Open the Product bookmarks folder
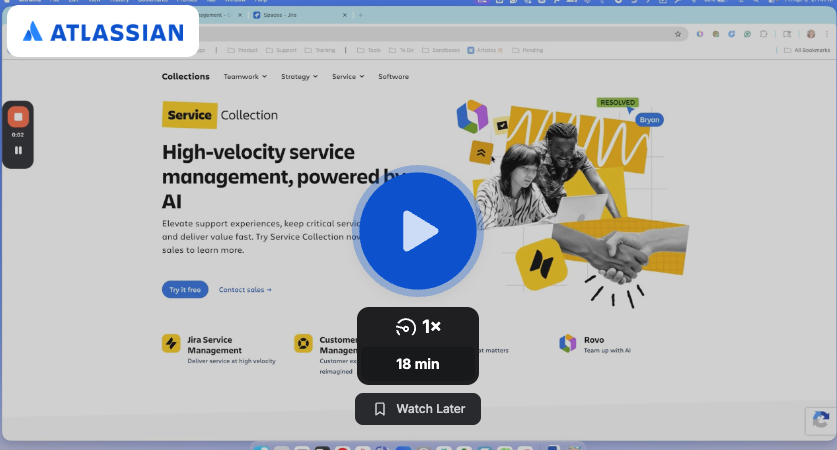Viewport: 837px width, 450px height. (243, 50)
